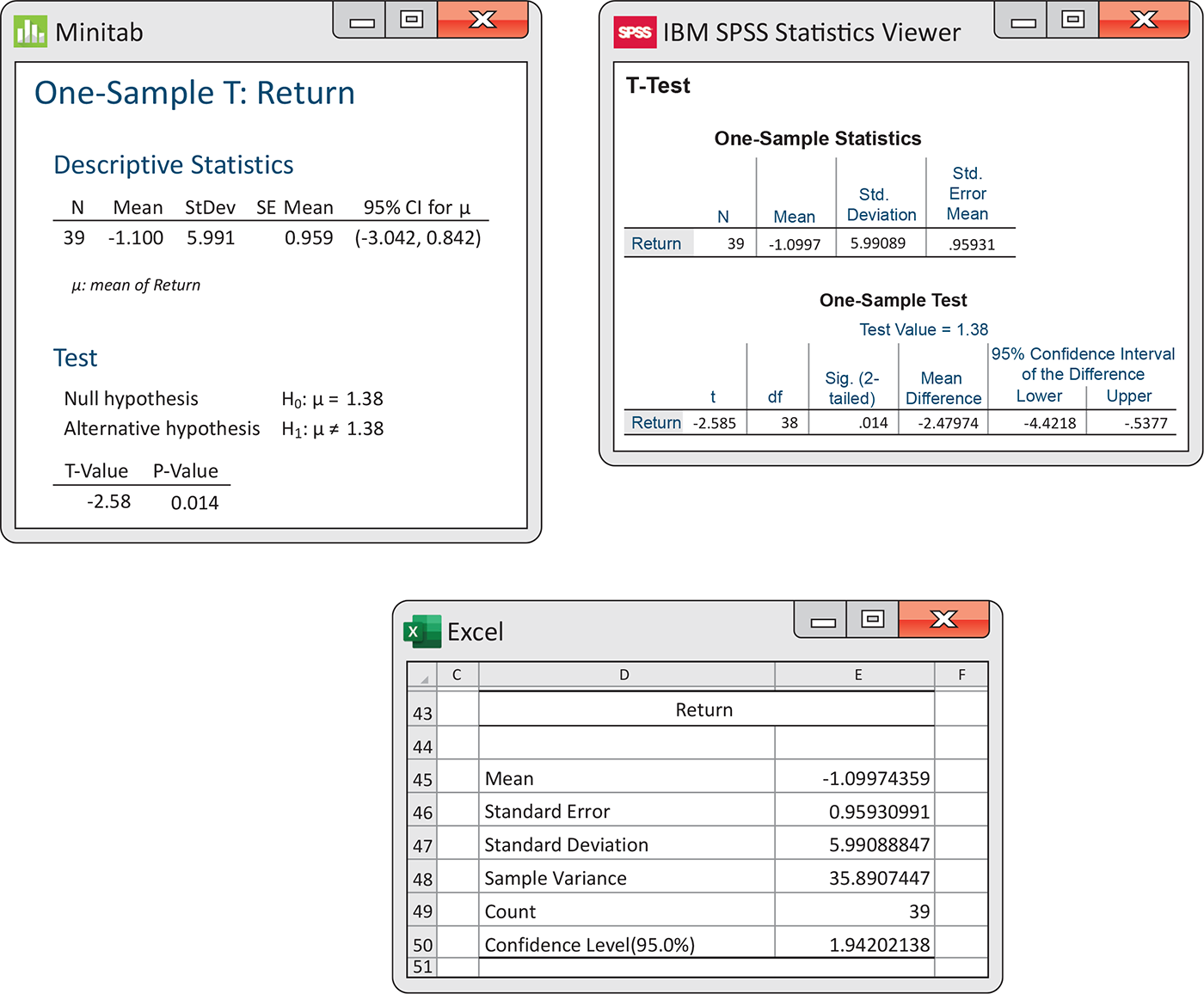Click the 'T-Test' heading in SPSS
Image resolution: width=1204 pixels, height=994 pixels.
click(x=658, y=85)
